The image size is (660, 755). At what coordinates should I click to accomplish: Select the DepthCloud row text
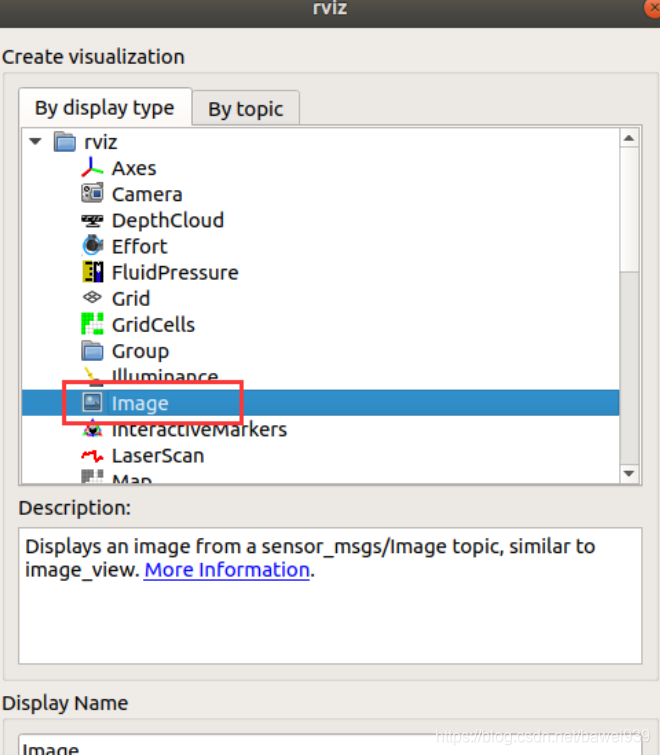coord(168,221)
